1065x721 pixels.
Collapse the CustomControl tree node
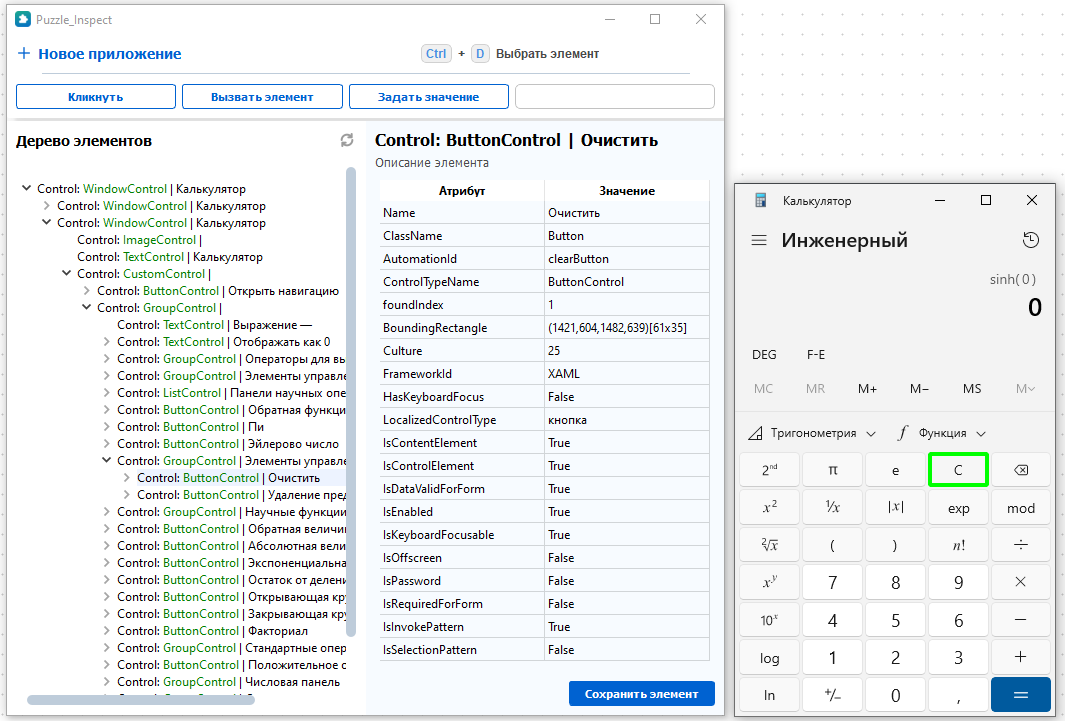click(x=67, y=273)
